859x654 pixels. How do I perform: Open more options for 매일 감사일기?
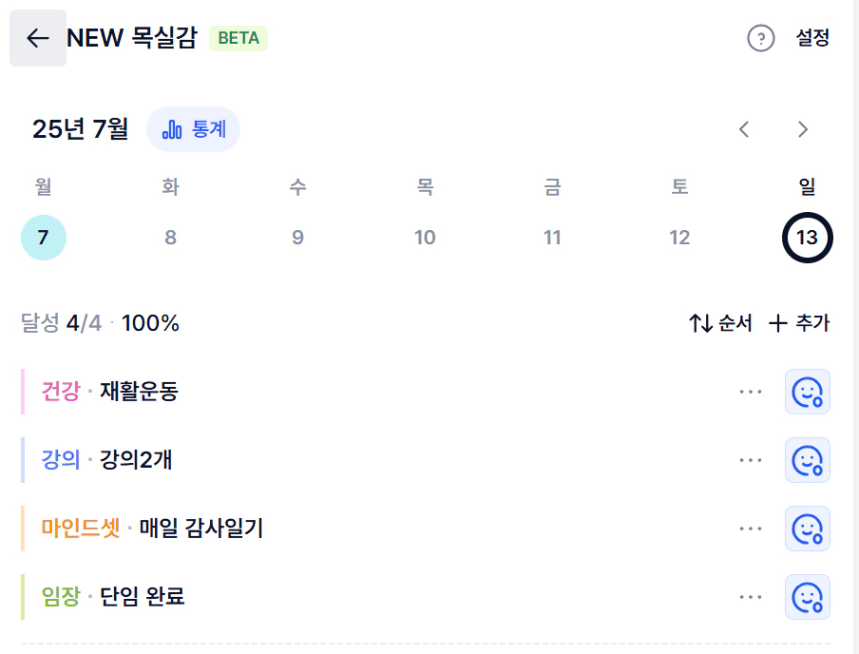[x=751, y=529]
